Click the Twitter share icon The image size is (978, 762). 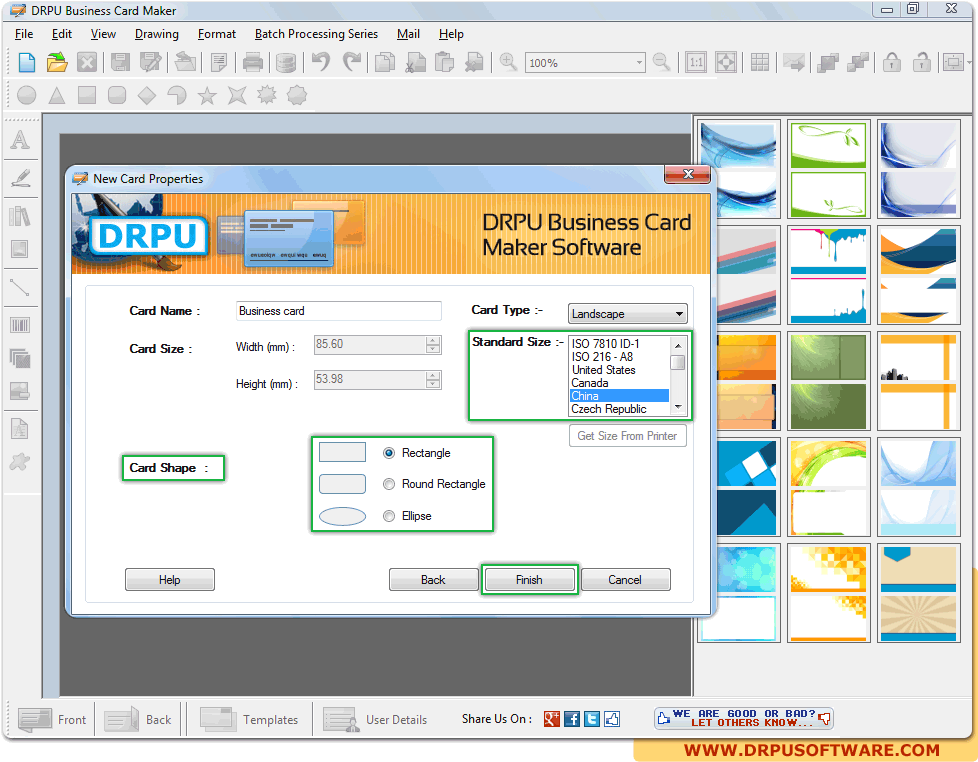592,719
